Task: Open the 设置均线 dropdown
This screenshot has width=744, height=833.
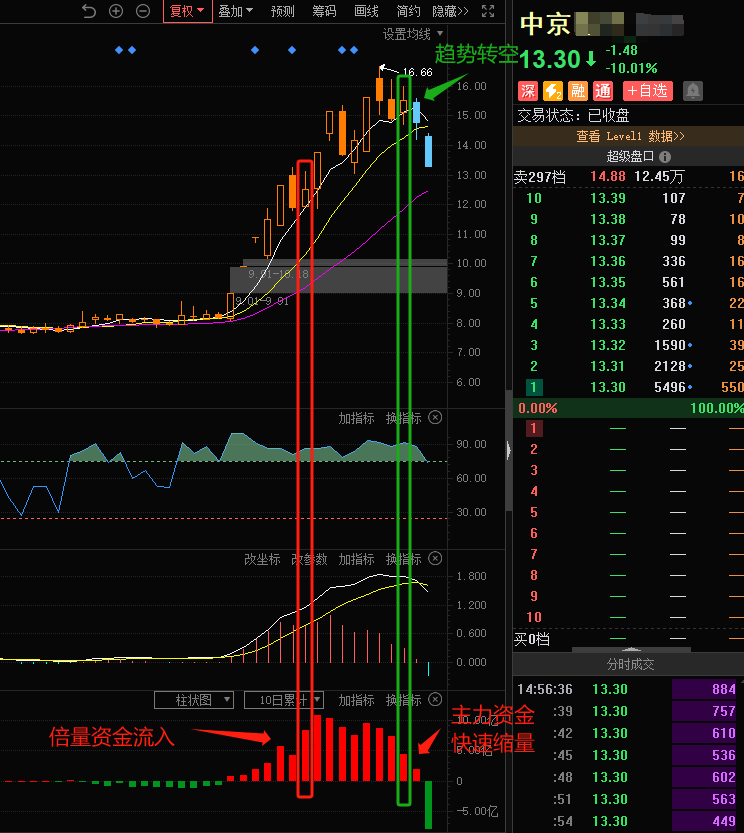Action: point(413,35)
